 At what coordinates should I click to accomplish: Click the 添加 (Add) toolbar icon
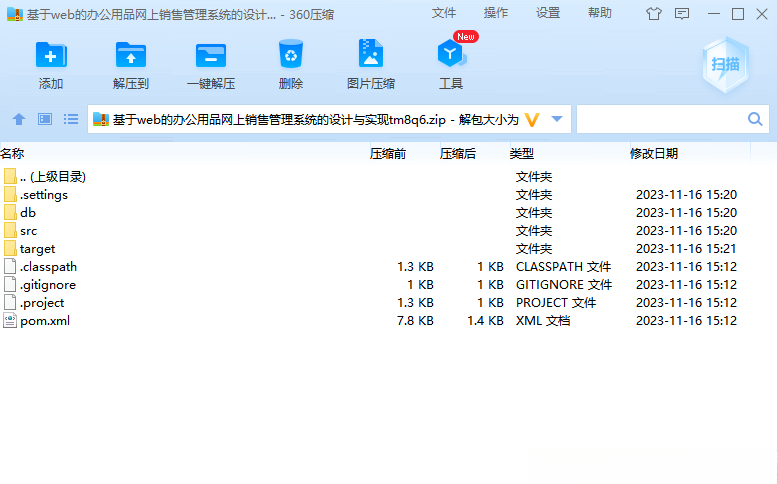tap(51, 55)
